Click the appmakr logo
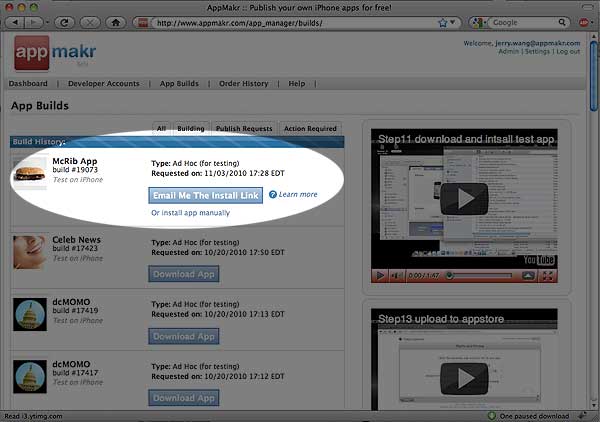The image size is (600, 422). [55, 53]
